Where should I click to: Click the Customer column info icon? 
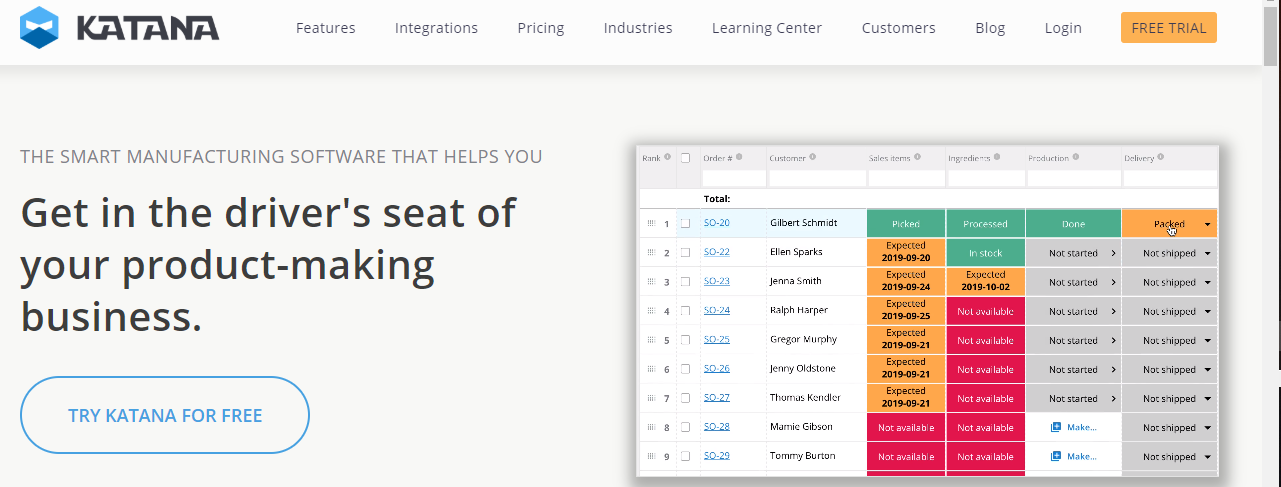coord(812,157)
